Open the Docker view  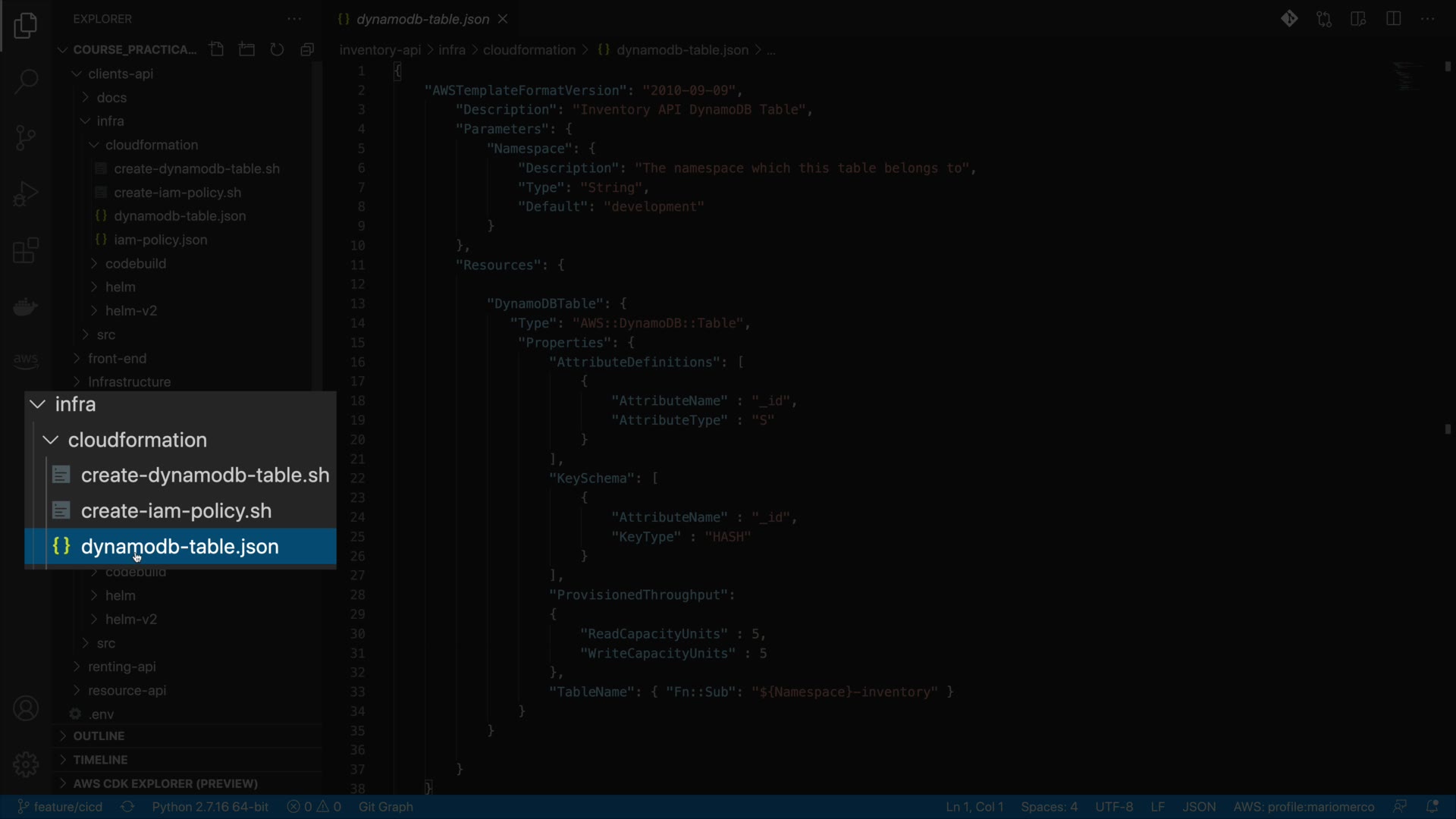click(x=26, y=307)
